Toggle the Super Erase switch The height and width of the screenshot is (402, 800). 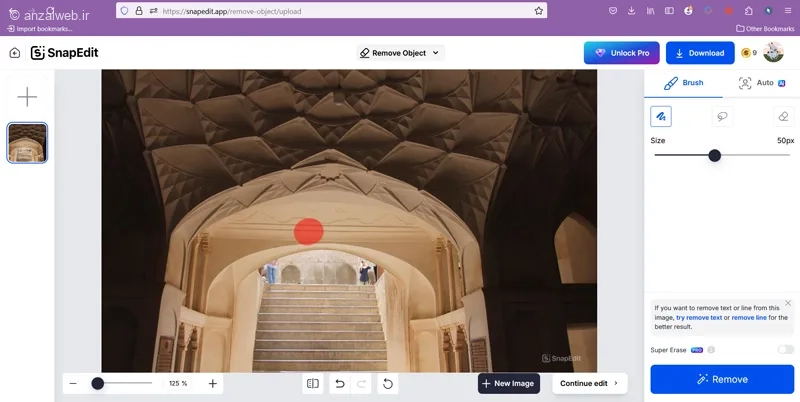[785, 349]
